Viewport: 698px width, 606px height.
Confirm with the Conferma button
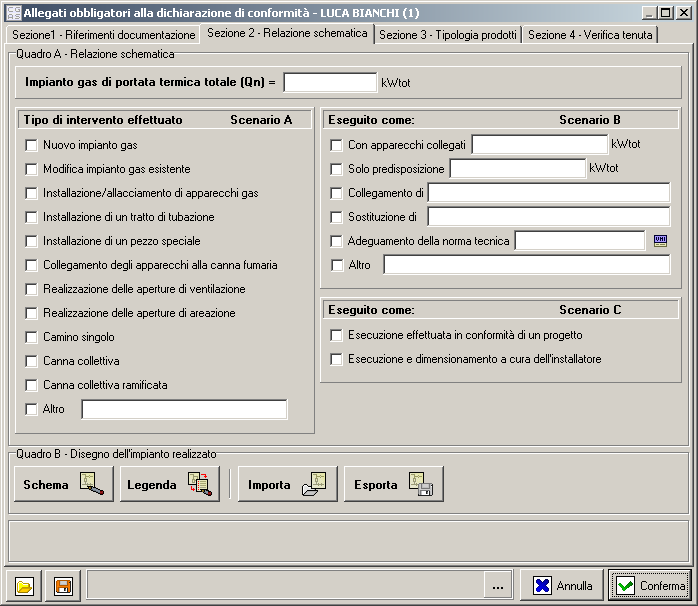pos(650,586)
